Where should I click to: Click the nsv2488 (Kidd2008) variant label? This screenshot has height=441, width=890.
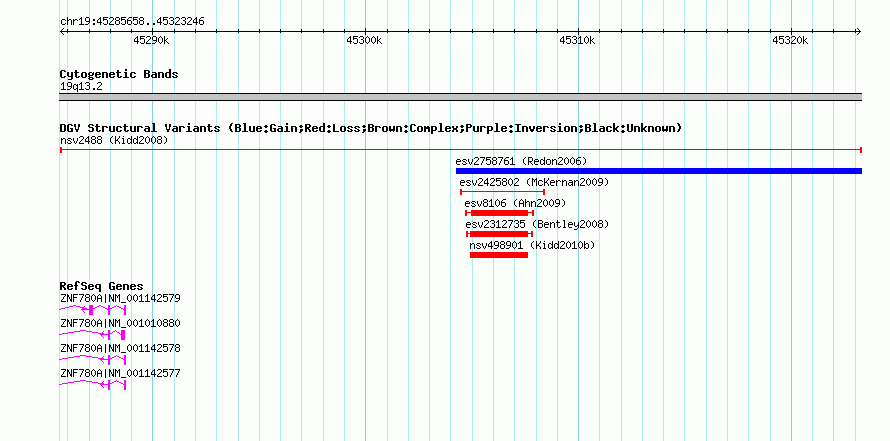pos(114,140)
